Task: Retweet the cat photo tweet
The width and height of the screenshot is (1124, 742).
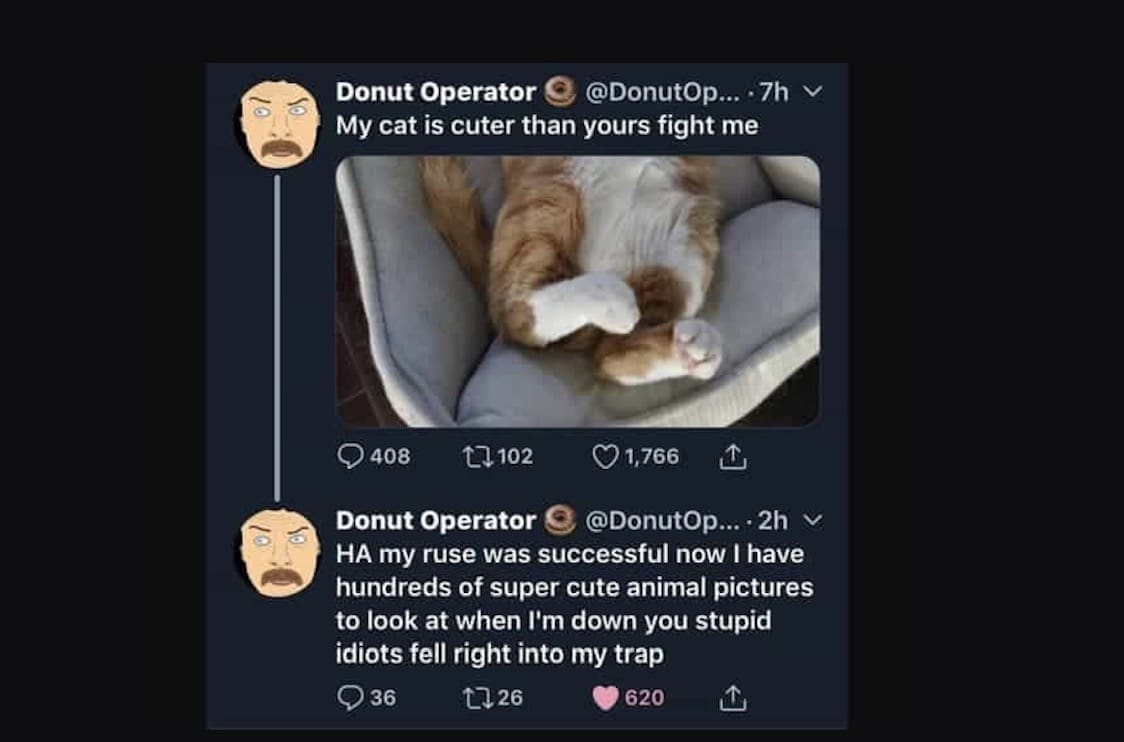Action: [x=474, y=457]
